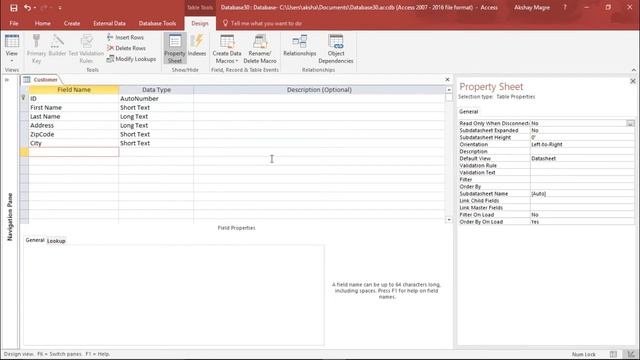Click Read Only When Disconnected value
The image size is (640, 360).
click(578, 123)
